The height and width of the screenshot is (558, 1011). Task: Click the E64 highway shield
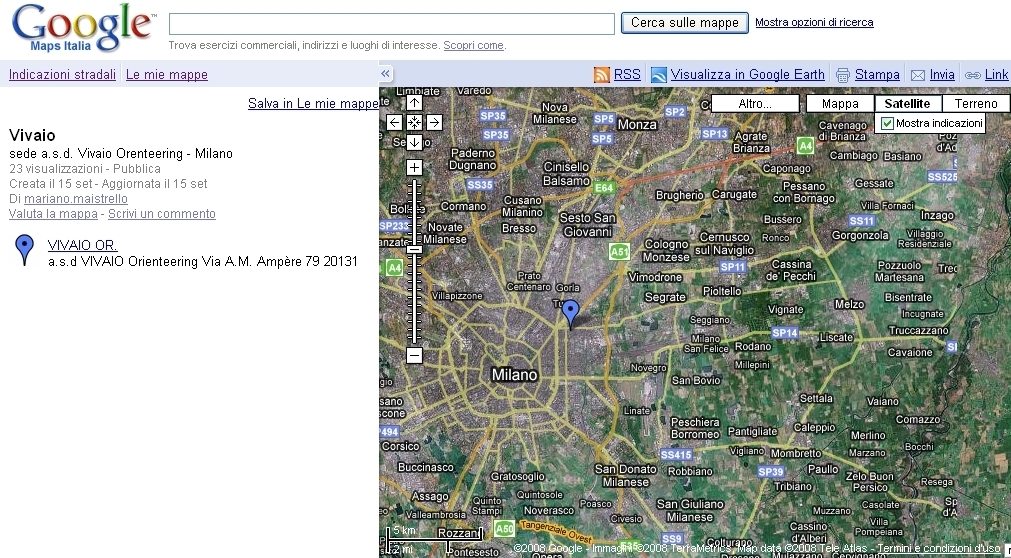[604, 188]
